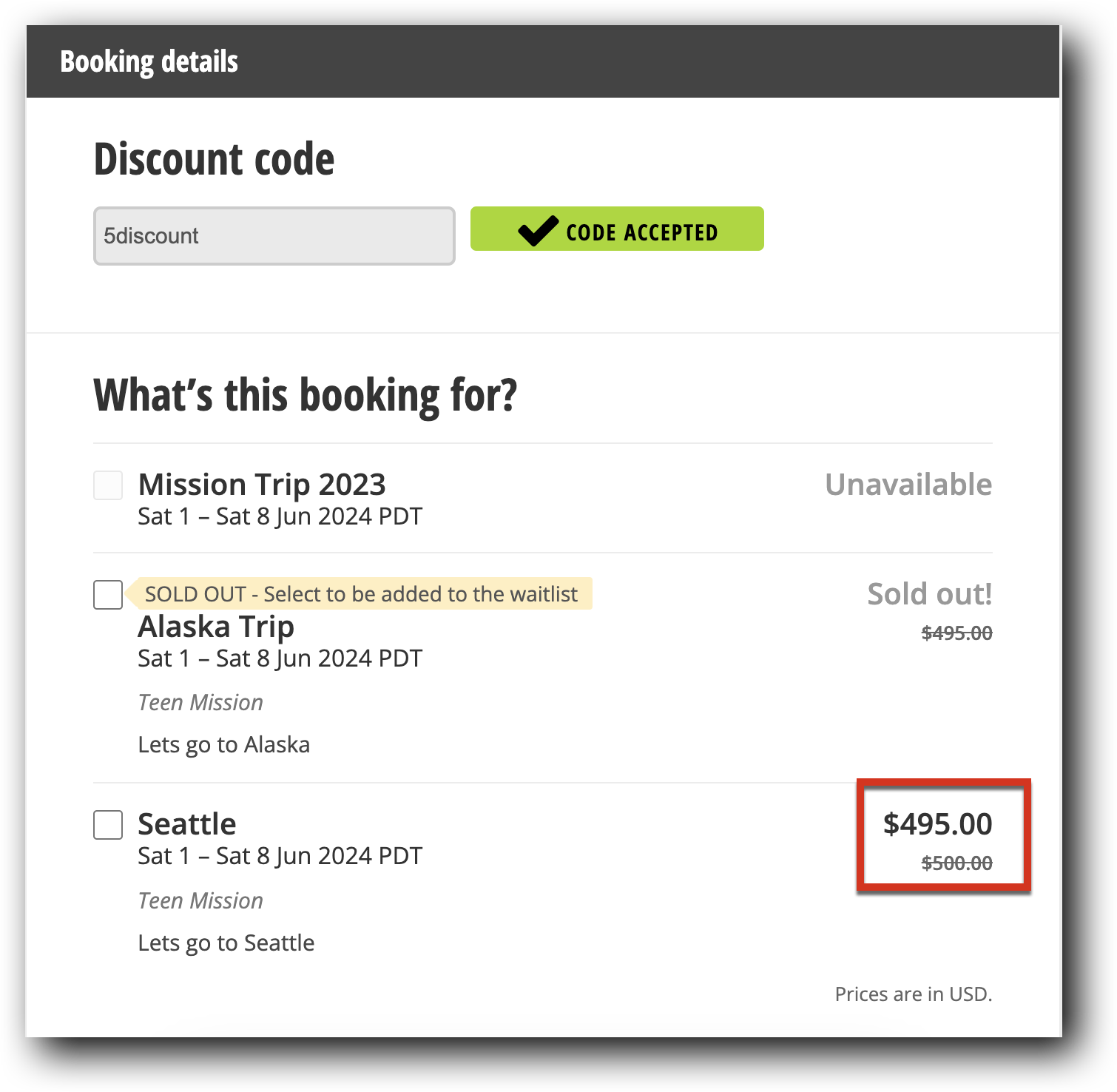Click the Unavailable label
The image size is (1117, 1092).
pyautogui.click(x=908, y=485)
